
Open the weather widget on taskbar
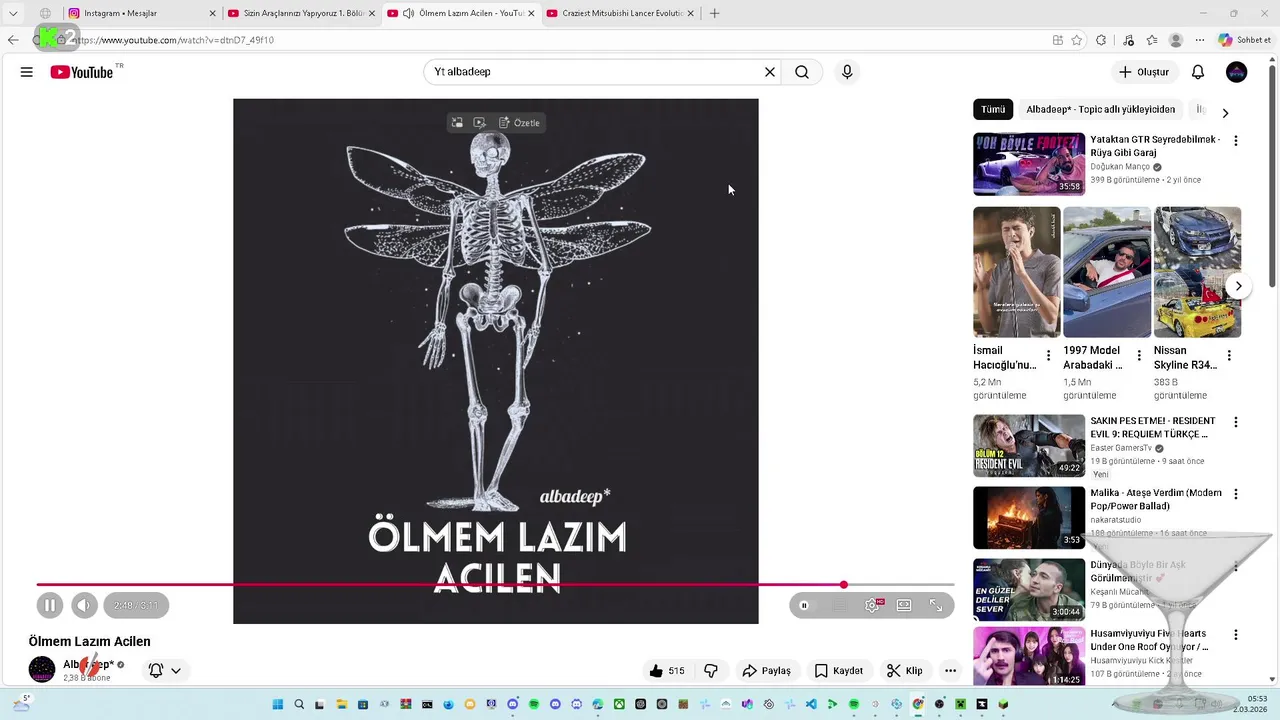[x=22, y=704]
